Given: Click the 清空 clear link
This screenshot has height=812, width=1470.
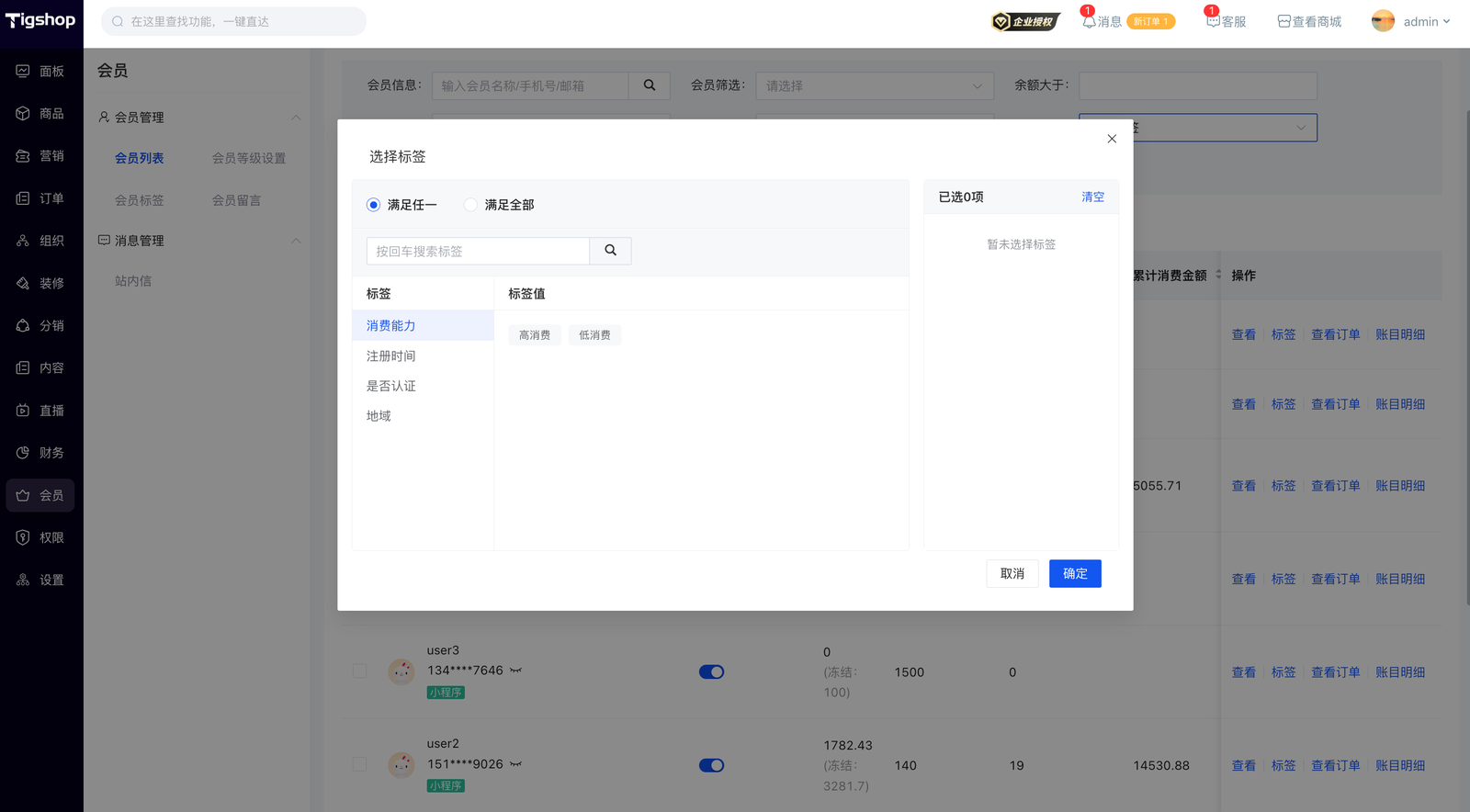Looking at the screenshot, I should (1092, 197).
